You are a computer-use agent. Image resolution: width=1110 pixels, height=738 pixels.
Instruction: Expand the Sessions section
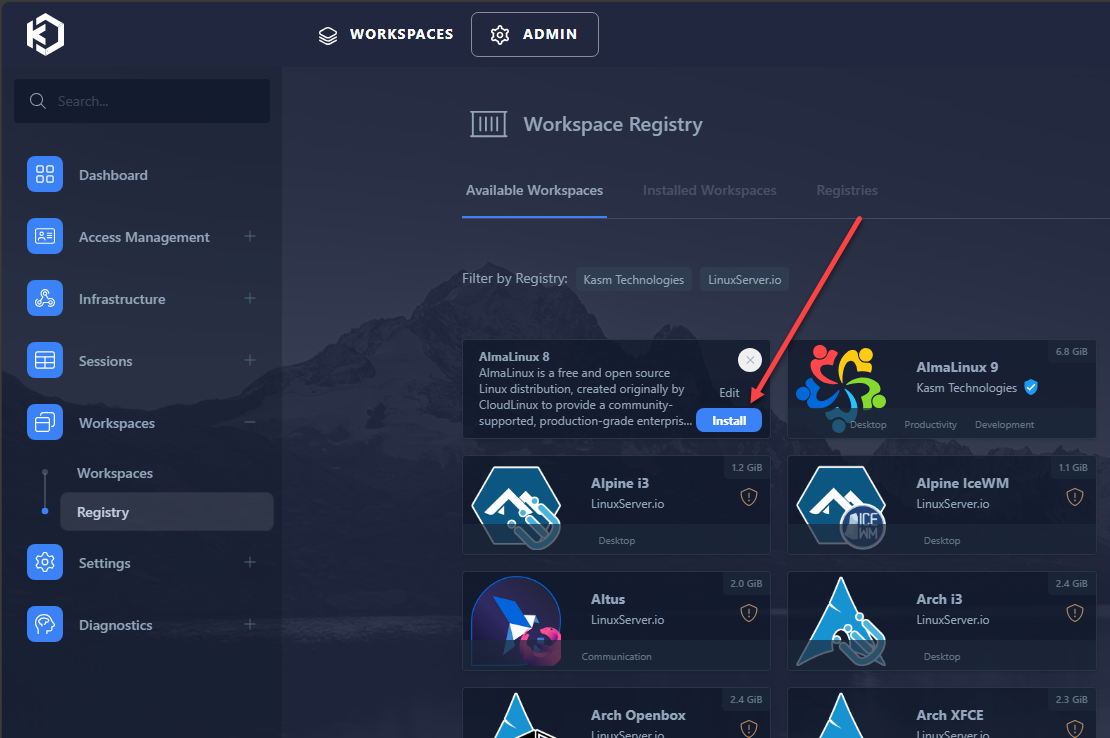coord(250,360)
